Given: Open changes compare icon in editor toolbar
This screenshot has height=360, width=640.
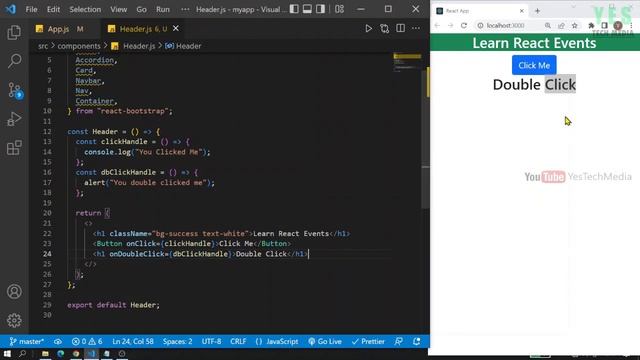Looking at the screenshot, I should click(x=384, y=29).
